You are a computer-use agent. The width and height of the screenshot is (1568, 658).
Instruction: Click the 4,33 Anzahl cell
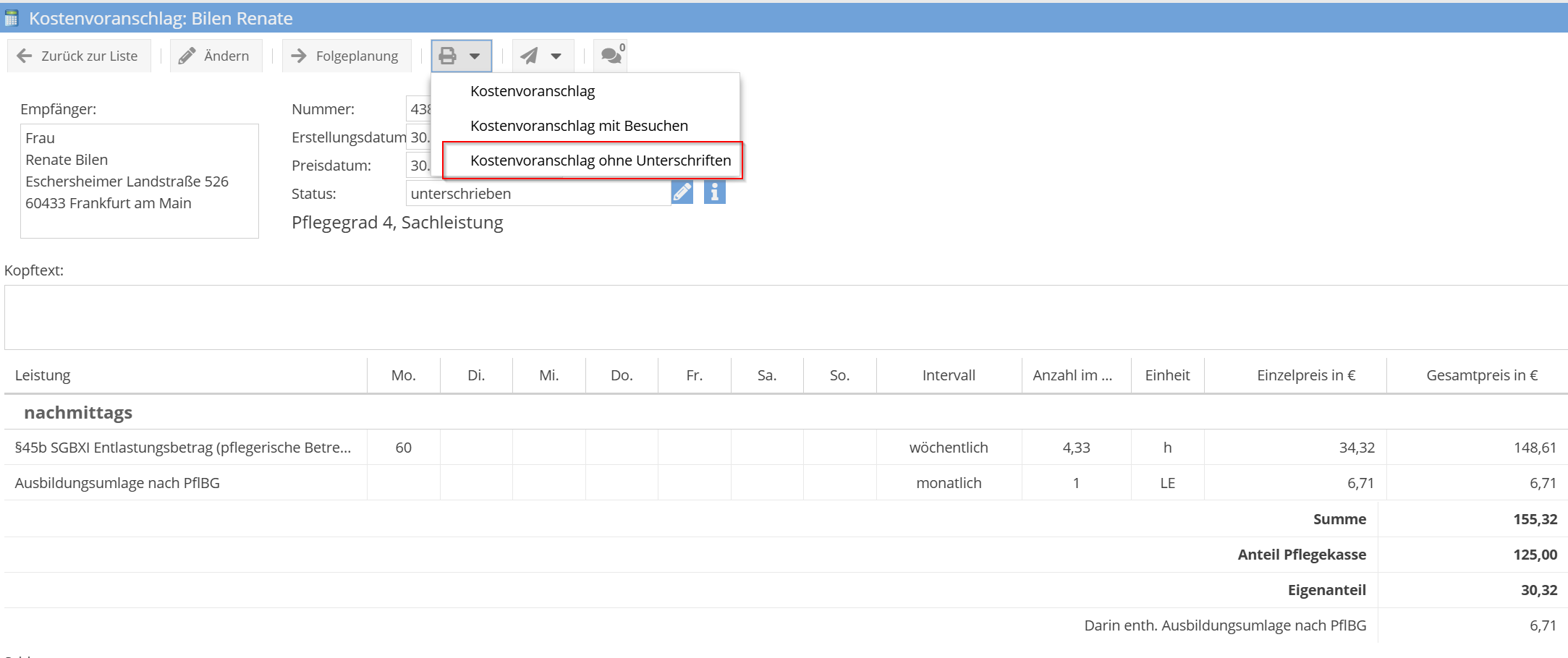(x=1076, y=448)
